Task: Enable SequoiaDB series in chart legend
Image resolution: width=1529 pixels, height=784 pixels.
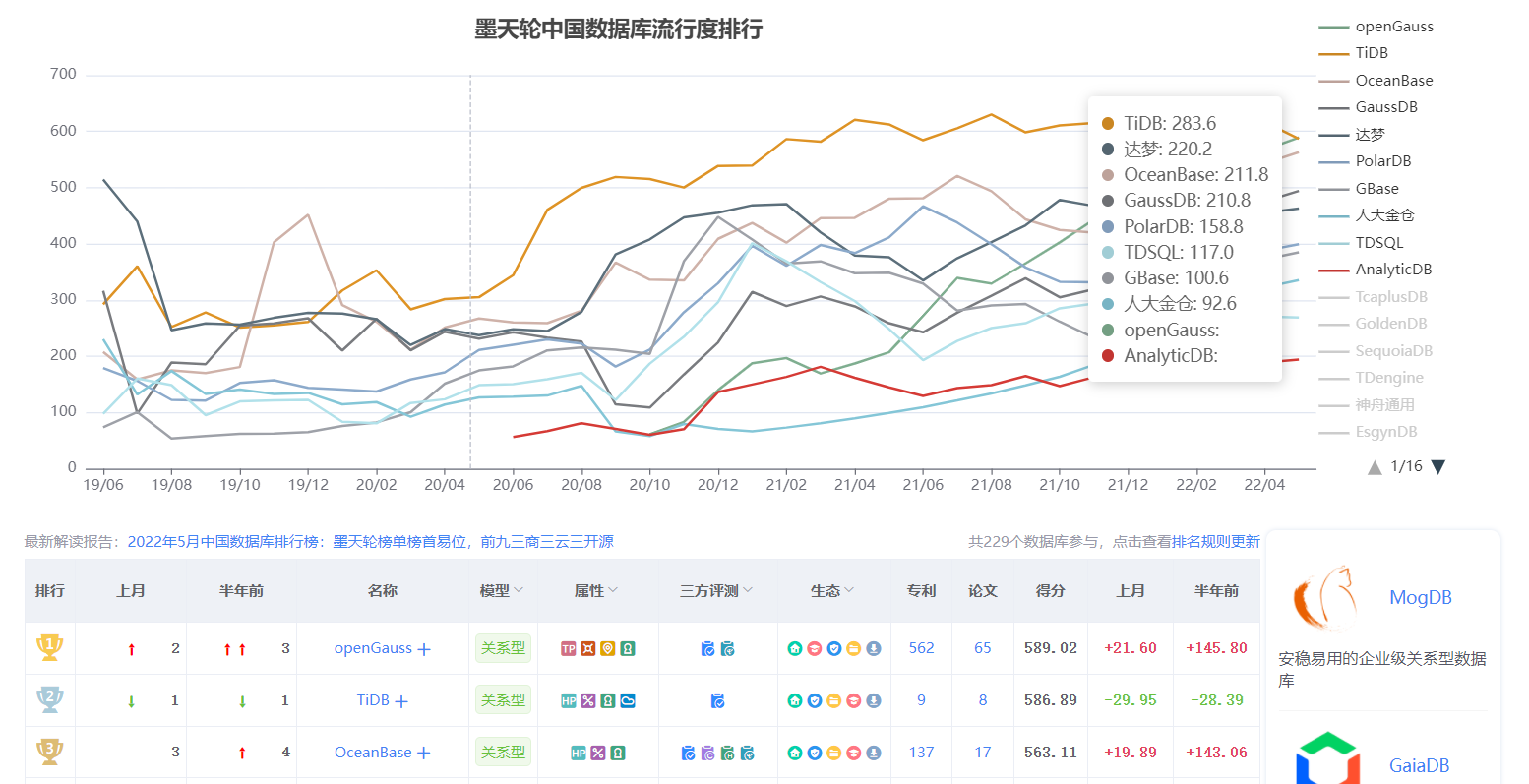Action: pyautogui.click(x=1376, y=351)
